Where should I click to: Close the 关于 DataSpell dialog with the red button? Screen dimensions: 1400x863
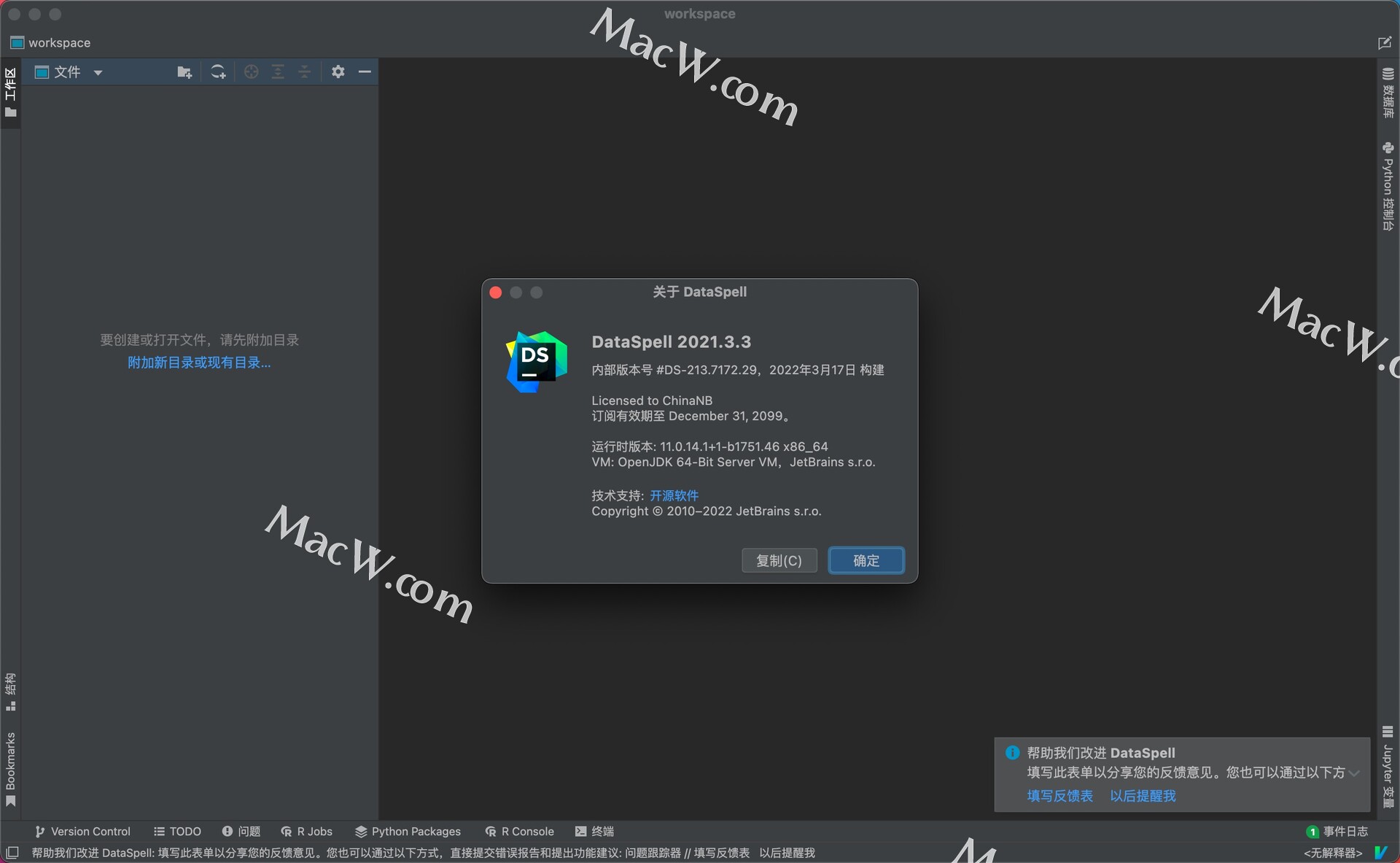[496, 293]
